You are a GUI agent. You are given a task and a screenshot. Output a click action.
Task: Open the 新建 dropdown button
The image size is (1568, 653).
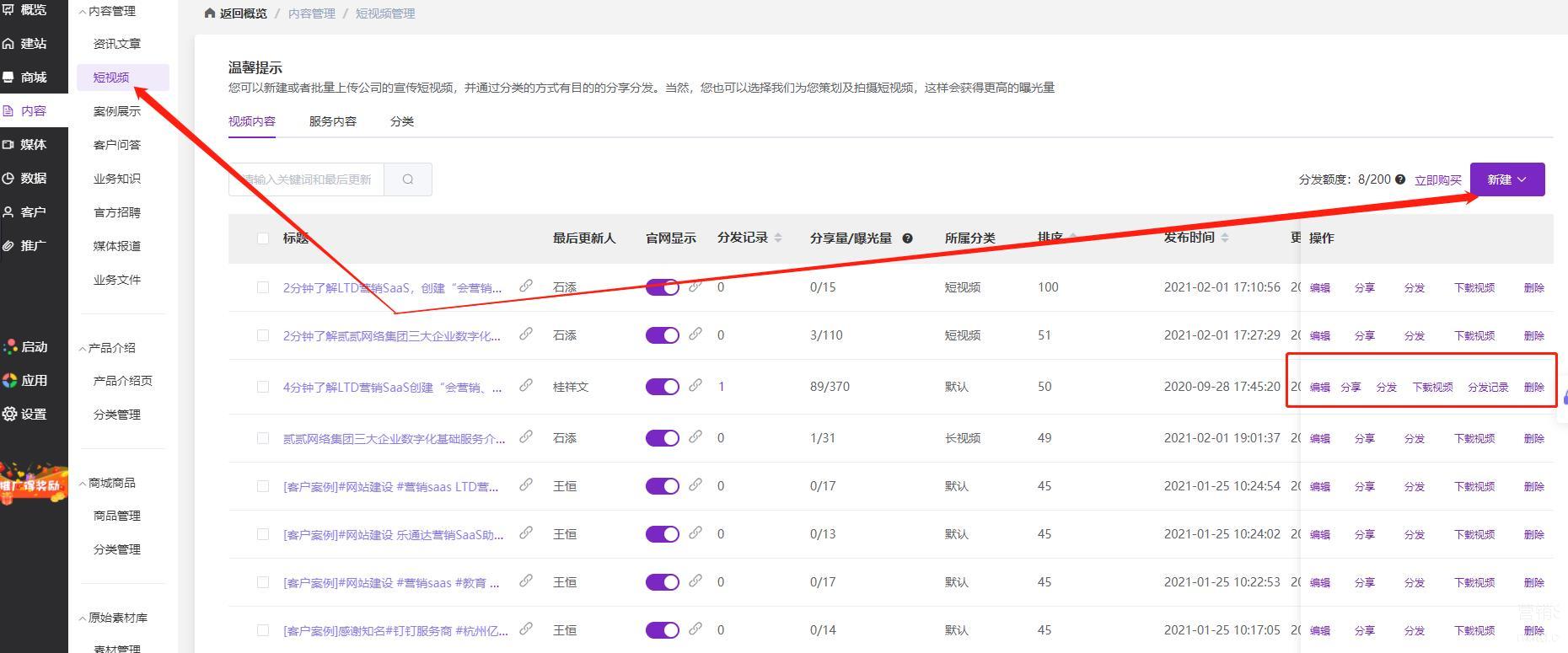[x=1506, y=179]
